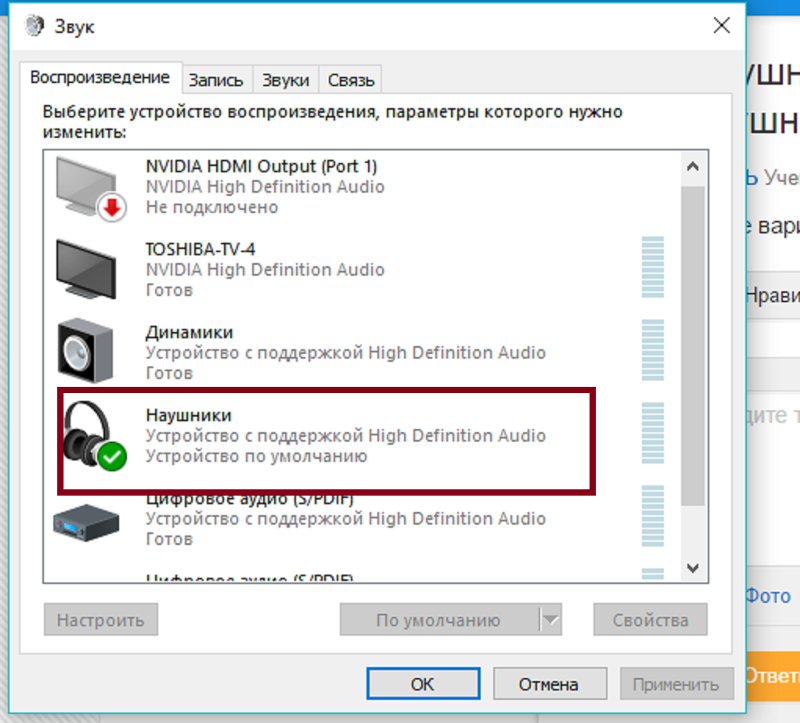Viewport: 800px width, 723px height.
Task: Select the TOSHIBA-TV-4 level meter
Action: pyautogui.click(x=653, y=267)
